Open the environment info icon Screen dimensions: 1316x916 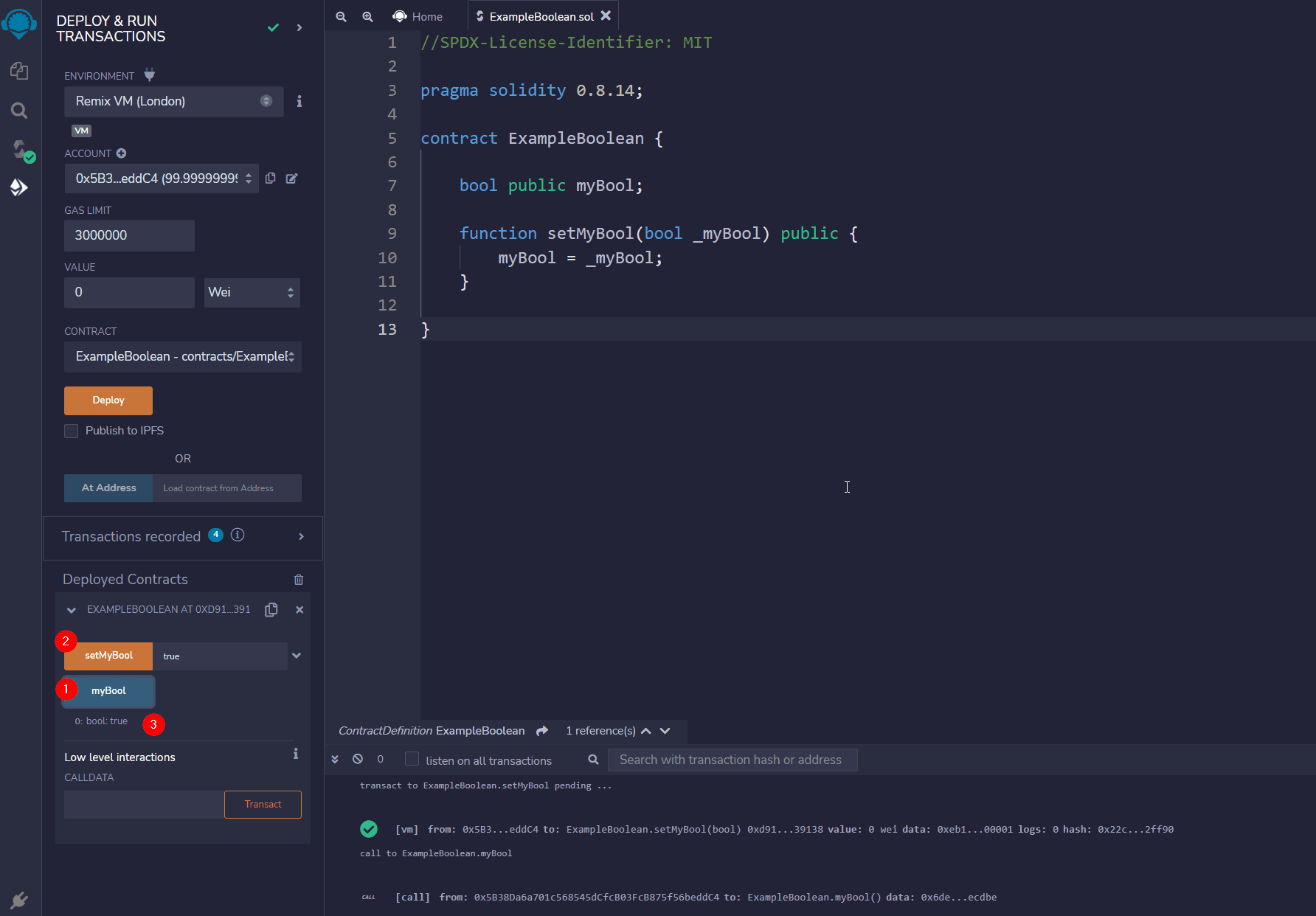click(x=299, y=101)
